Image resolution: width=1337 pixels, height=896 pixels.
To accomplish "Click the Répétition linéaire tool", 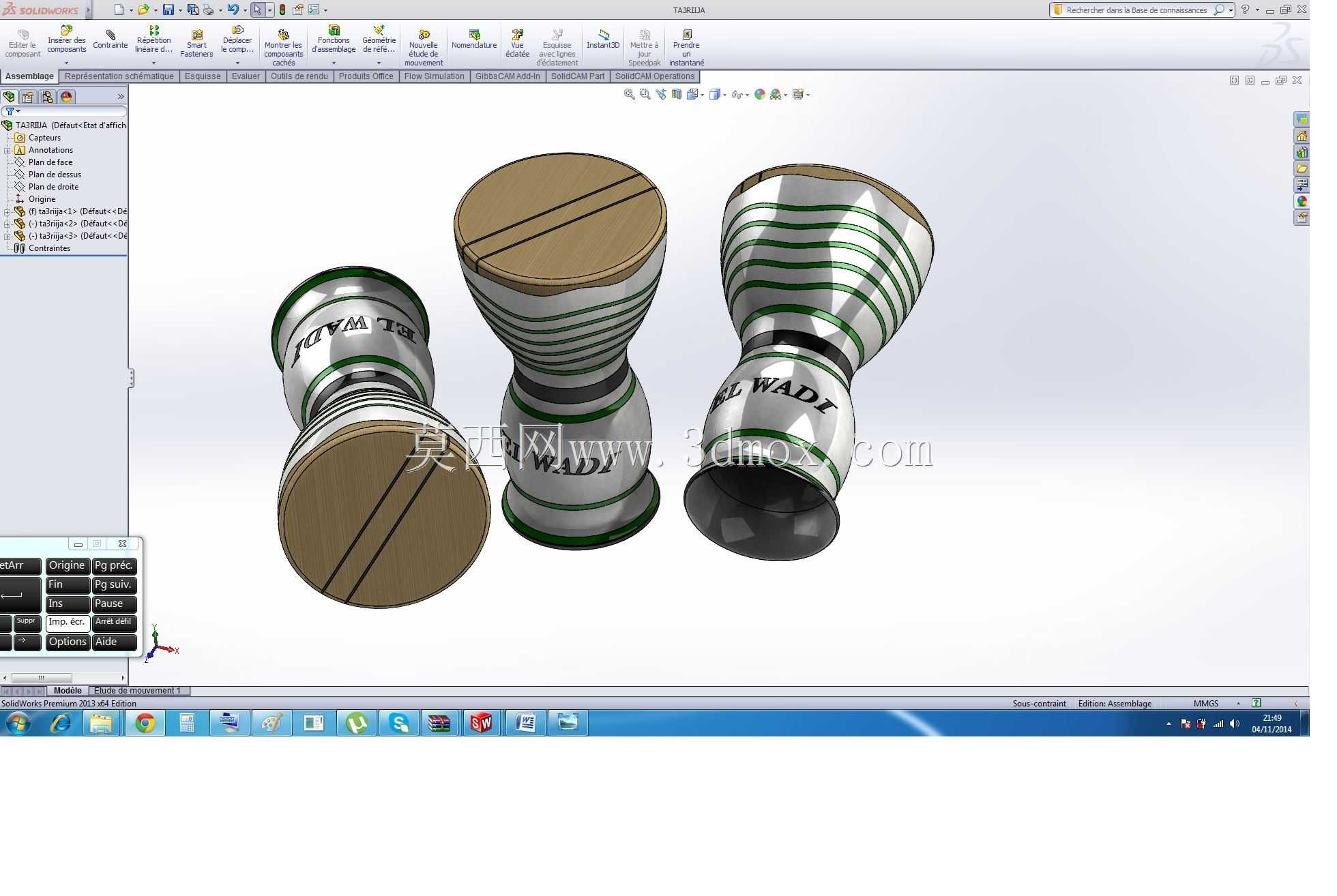I will tap(153, 40).
